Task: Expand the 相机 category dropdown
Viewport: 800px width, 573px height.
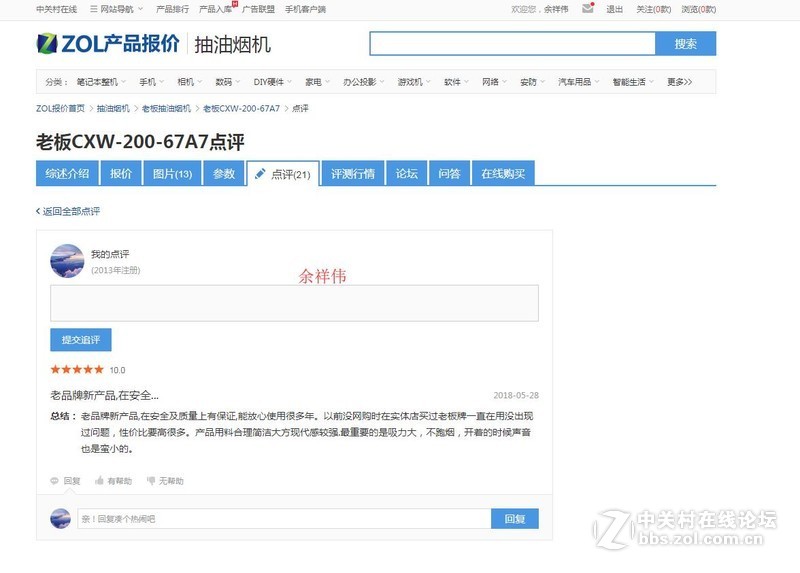Action: pyautogui.click(x=189, y=82)
